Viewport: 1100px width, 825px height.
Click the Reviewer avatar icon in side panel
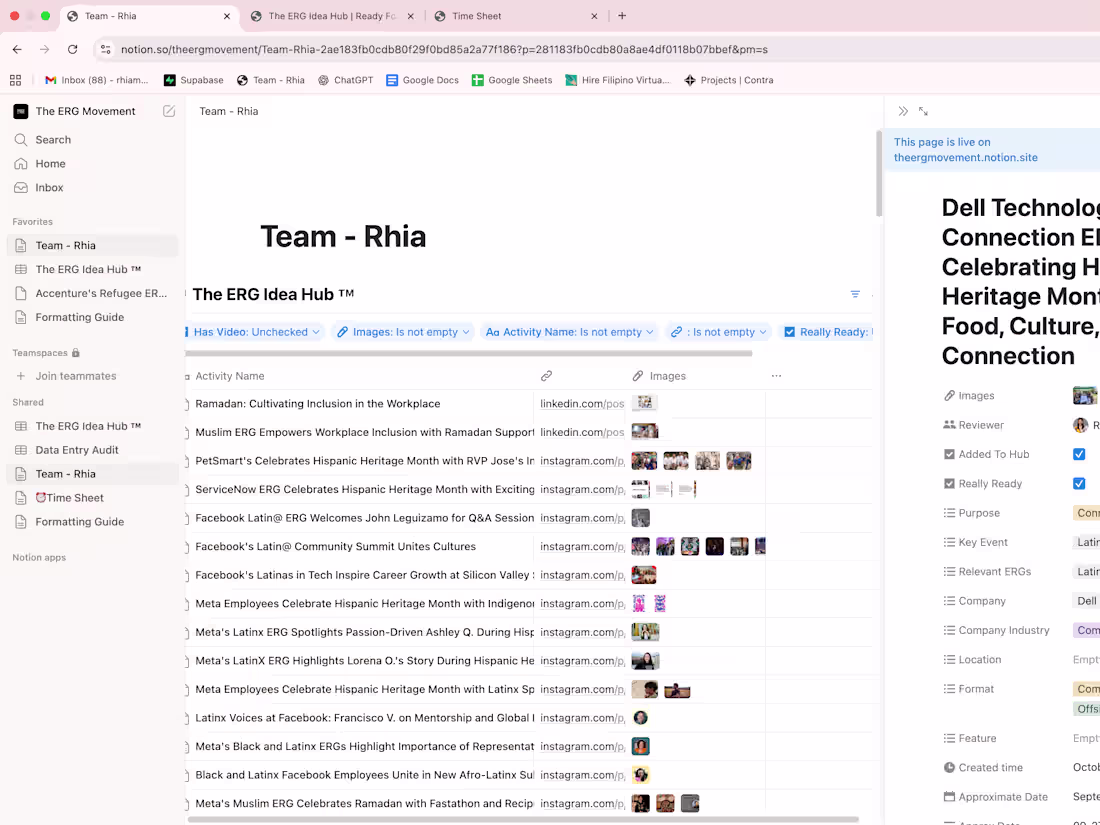tap(1080, 425)
